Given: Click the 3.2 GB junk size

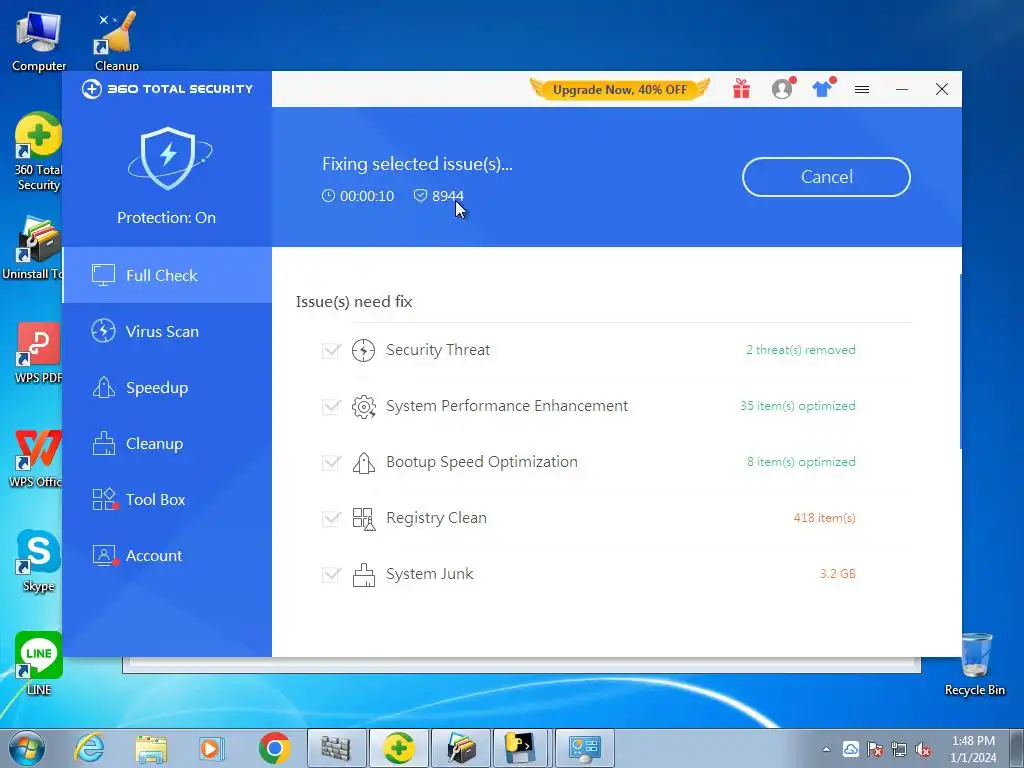Looking at the screenshot, I should pyautogui.click(x=838, y=574).
